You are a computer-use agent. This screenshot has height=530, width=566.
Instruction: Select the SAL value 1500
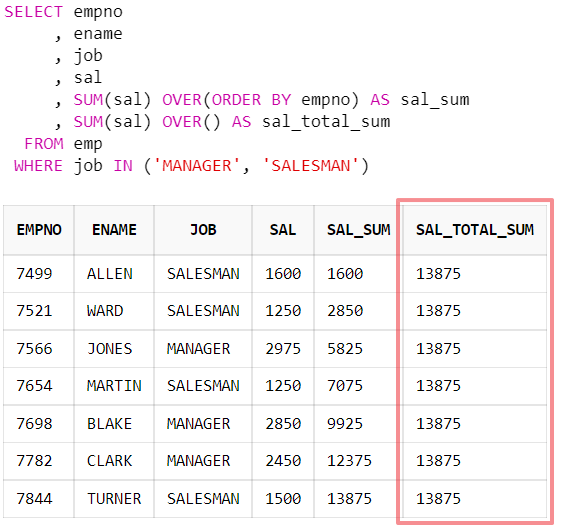coord(283,499)
